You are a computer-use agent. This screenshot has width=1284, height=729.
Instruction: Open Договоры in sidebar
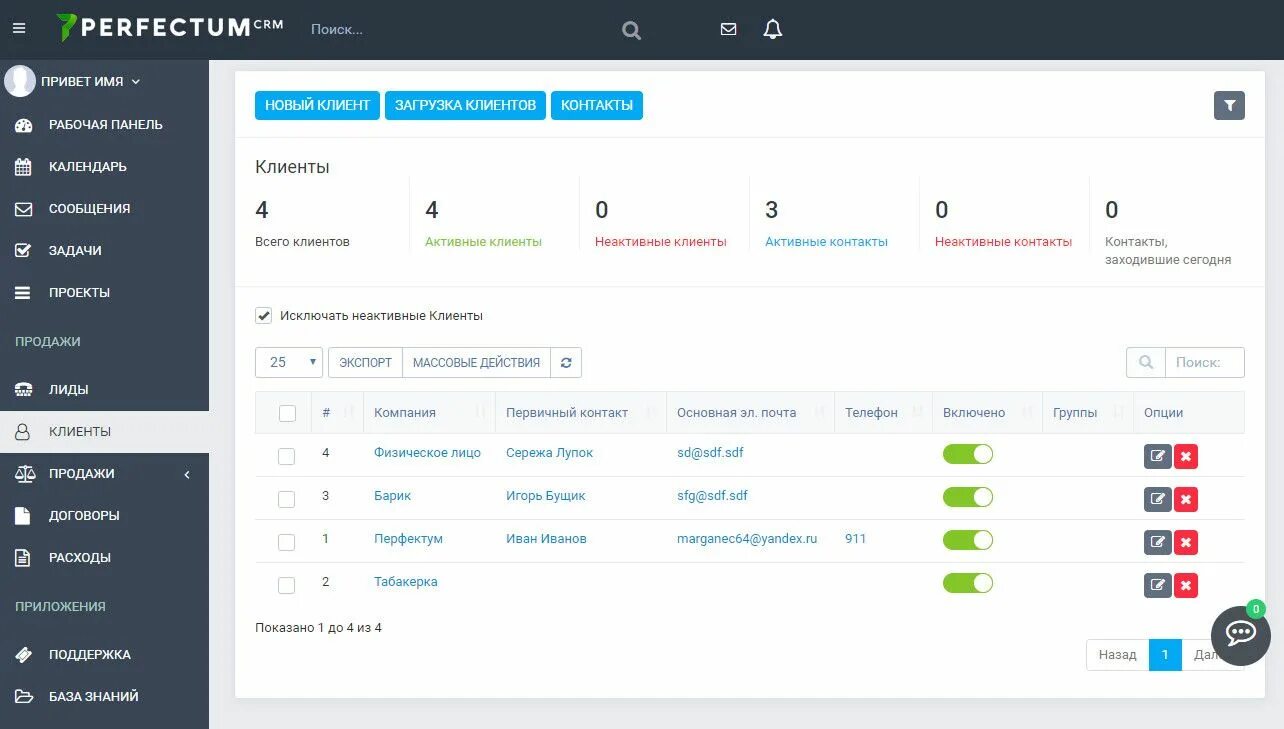(x=104, y=516)
